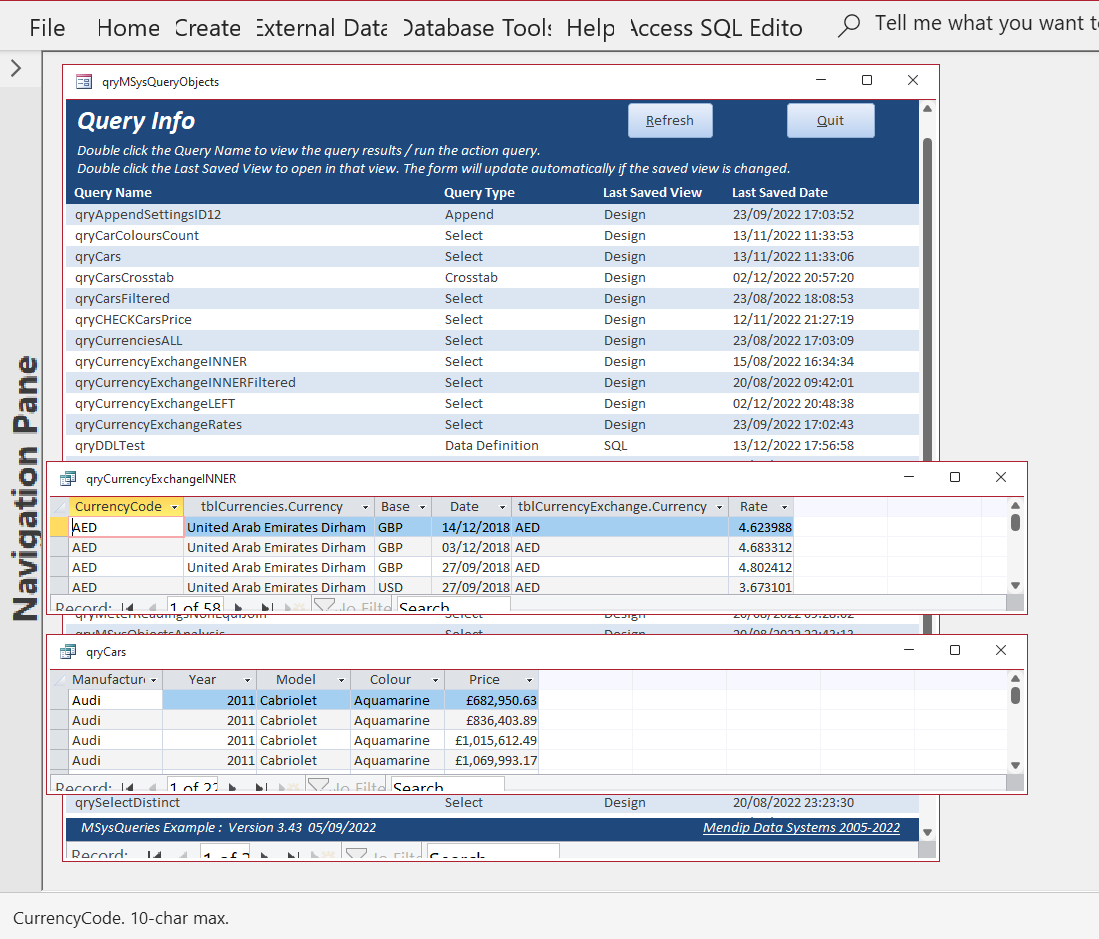Click the qryCurrencyExchangeINNER datasheet window icon
1099x939 pixels.
click(x=67, y=479)
